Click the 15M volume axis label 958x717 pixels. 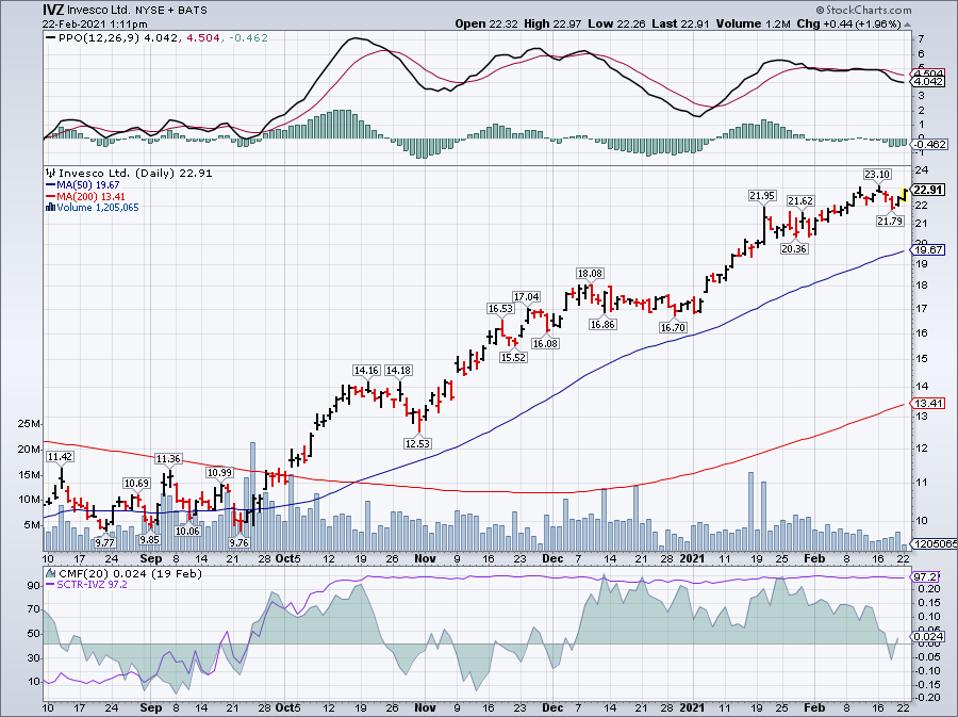29,475
